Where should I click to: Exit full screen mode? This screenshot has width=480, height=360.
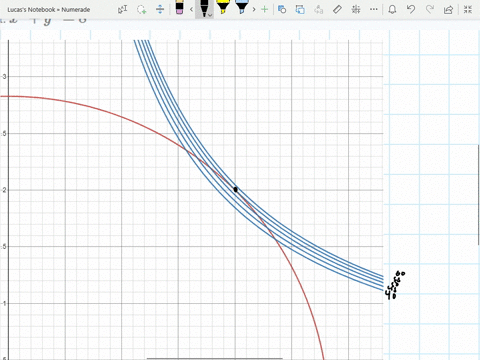(x=468, y=9)
